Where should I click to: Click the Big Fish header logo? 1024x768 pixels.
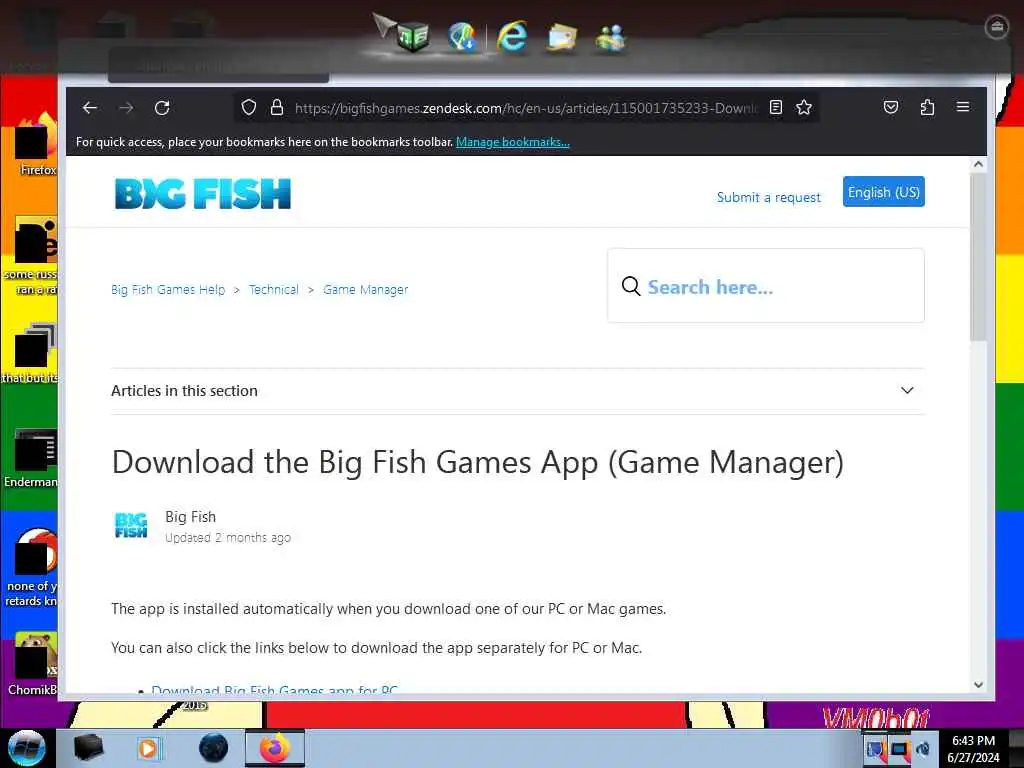(x=202, y=194)
